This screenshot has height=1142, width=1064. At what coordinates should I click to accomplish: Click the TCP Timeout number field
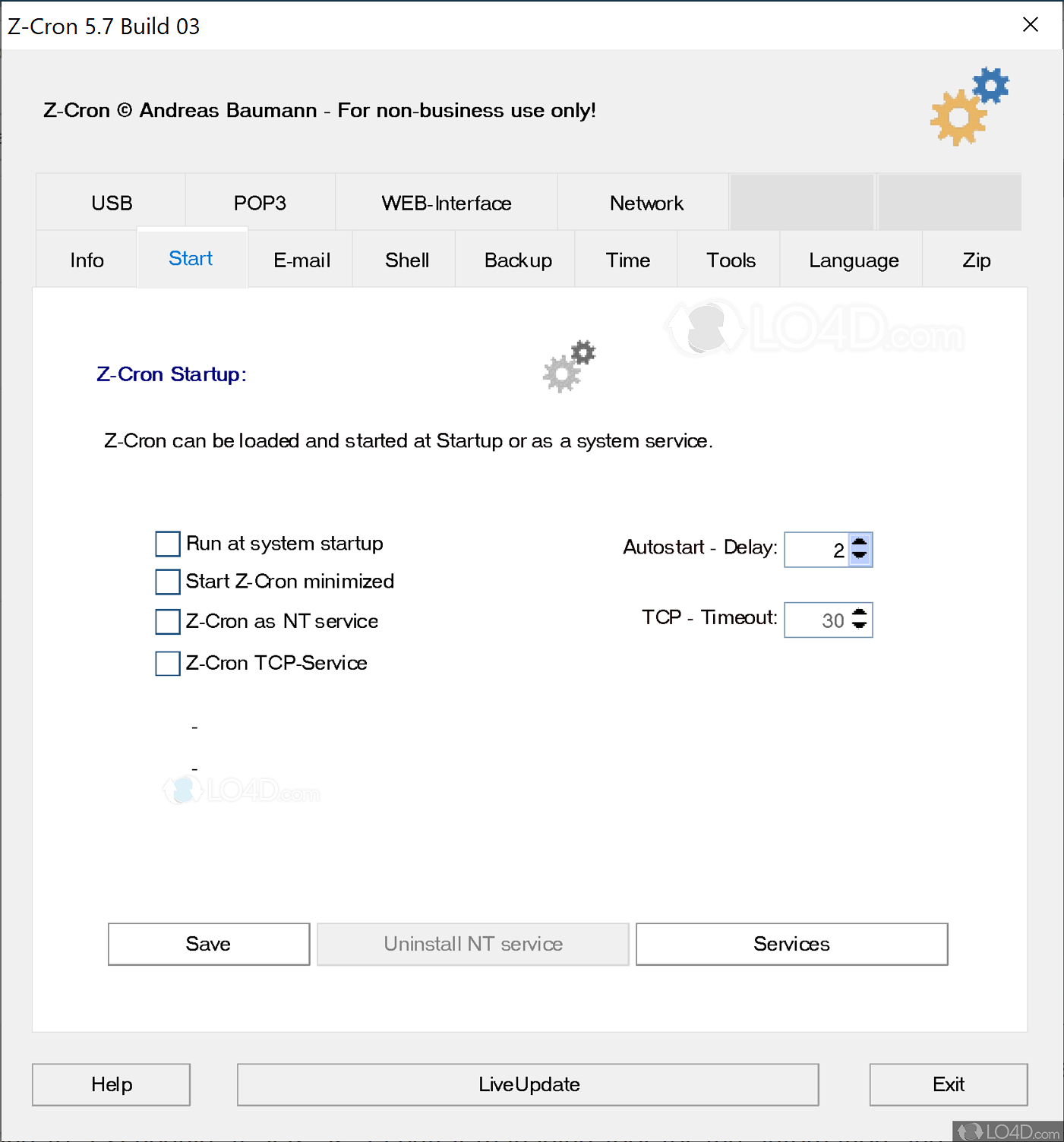[817, 620]
